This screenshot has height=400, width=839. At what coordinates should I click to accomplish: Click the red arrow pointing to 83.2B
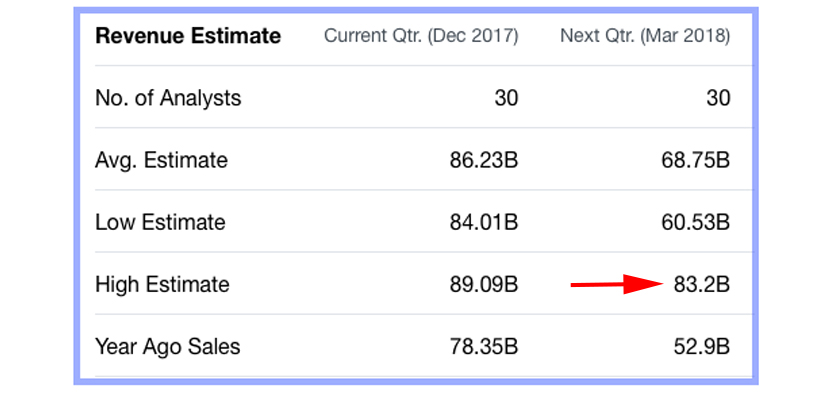[618, 285]
